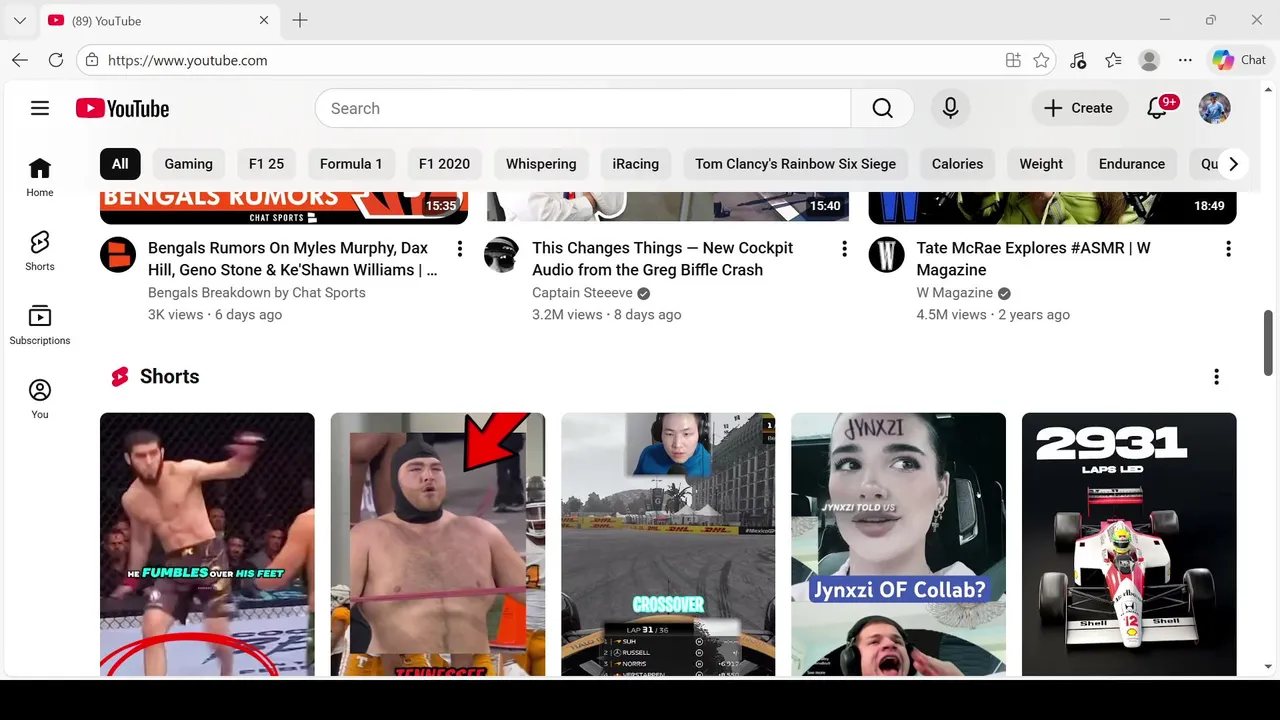Open the notifications bell
The height and width of the screenshot is (720, 1280).
[x=1157, y=108]
